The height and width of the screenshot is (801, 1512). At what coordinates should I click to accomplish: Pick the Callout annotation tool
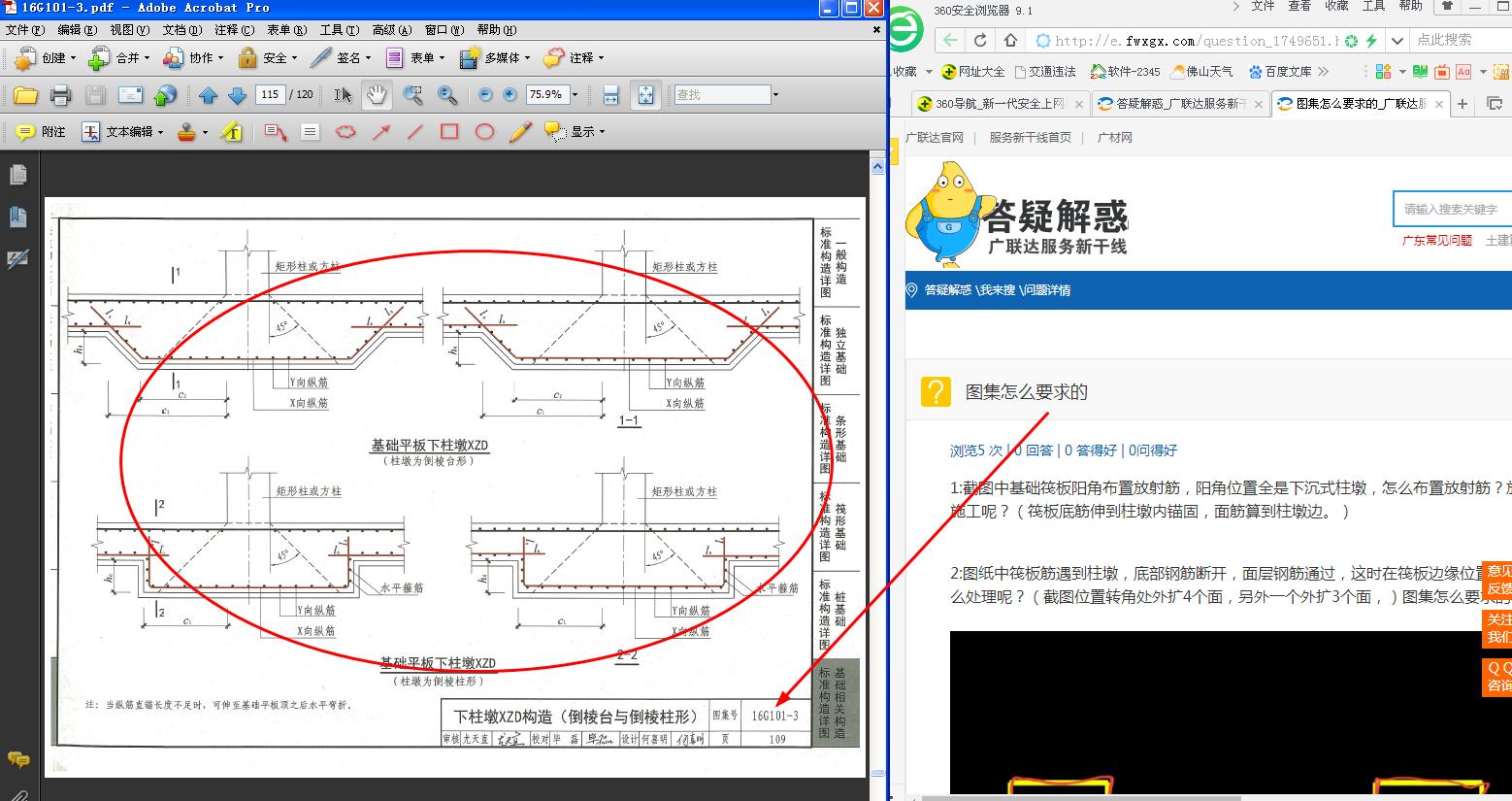276,132
